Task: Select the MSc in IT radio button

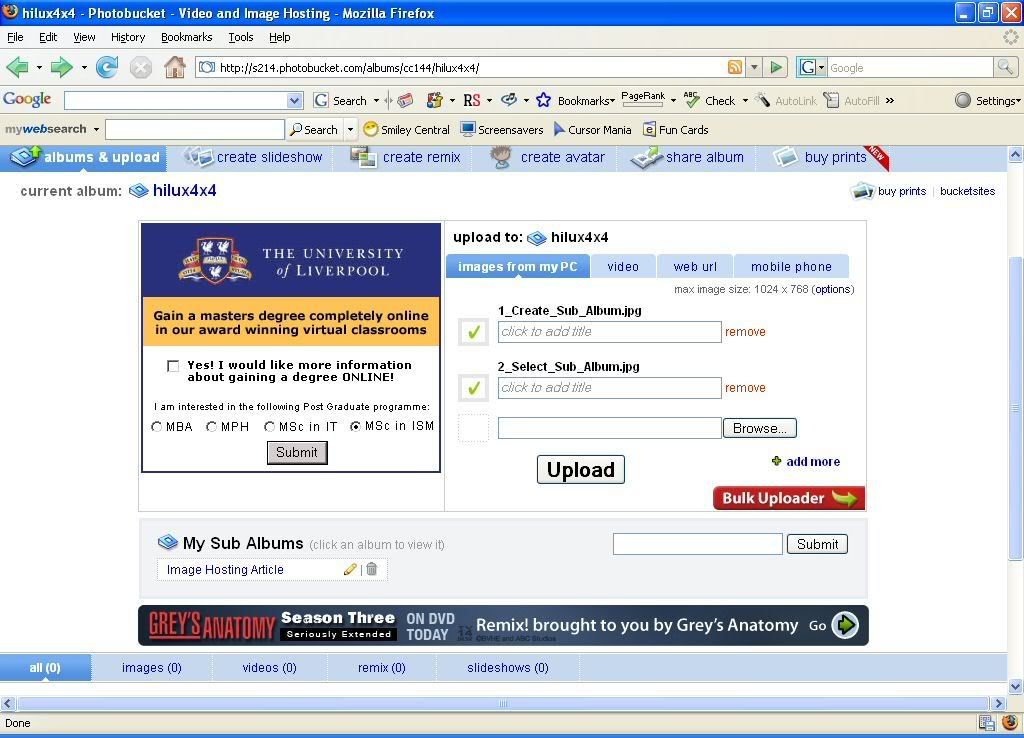Action: point(270,426)
